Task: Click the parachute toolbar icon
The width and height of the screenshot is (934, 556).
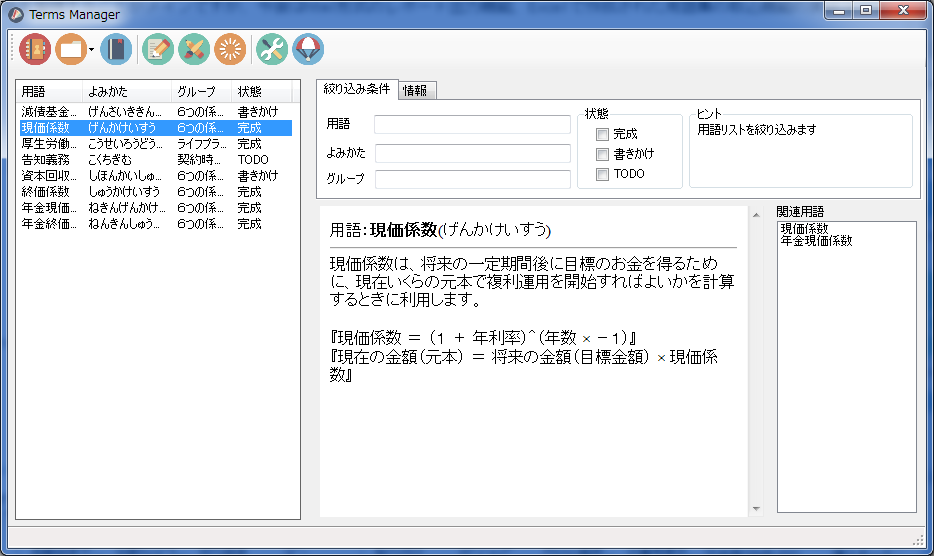Action: point(308,49)
